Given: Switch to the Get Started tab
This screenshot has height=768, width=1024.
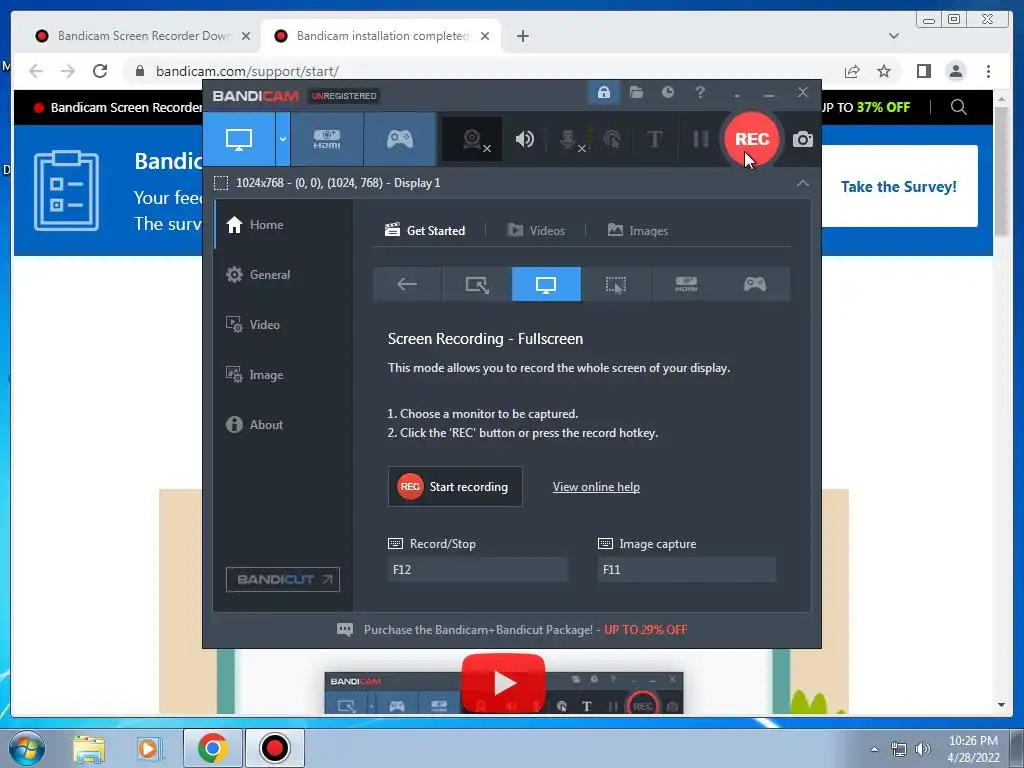Looking at the screenshot, I should (x=425, y=231).
